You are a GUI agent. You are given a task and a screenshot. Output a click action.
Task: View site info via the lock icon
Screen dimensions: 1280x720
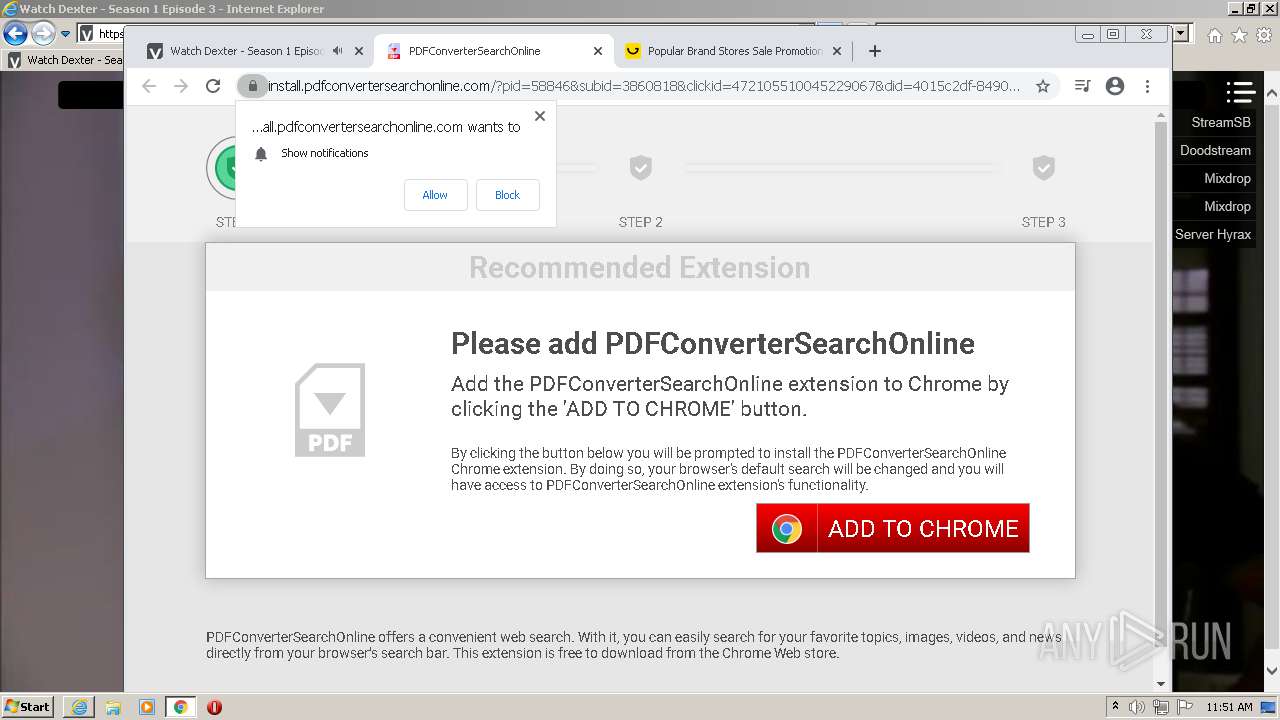[x=252, y=86]
